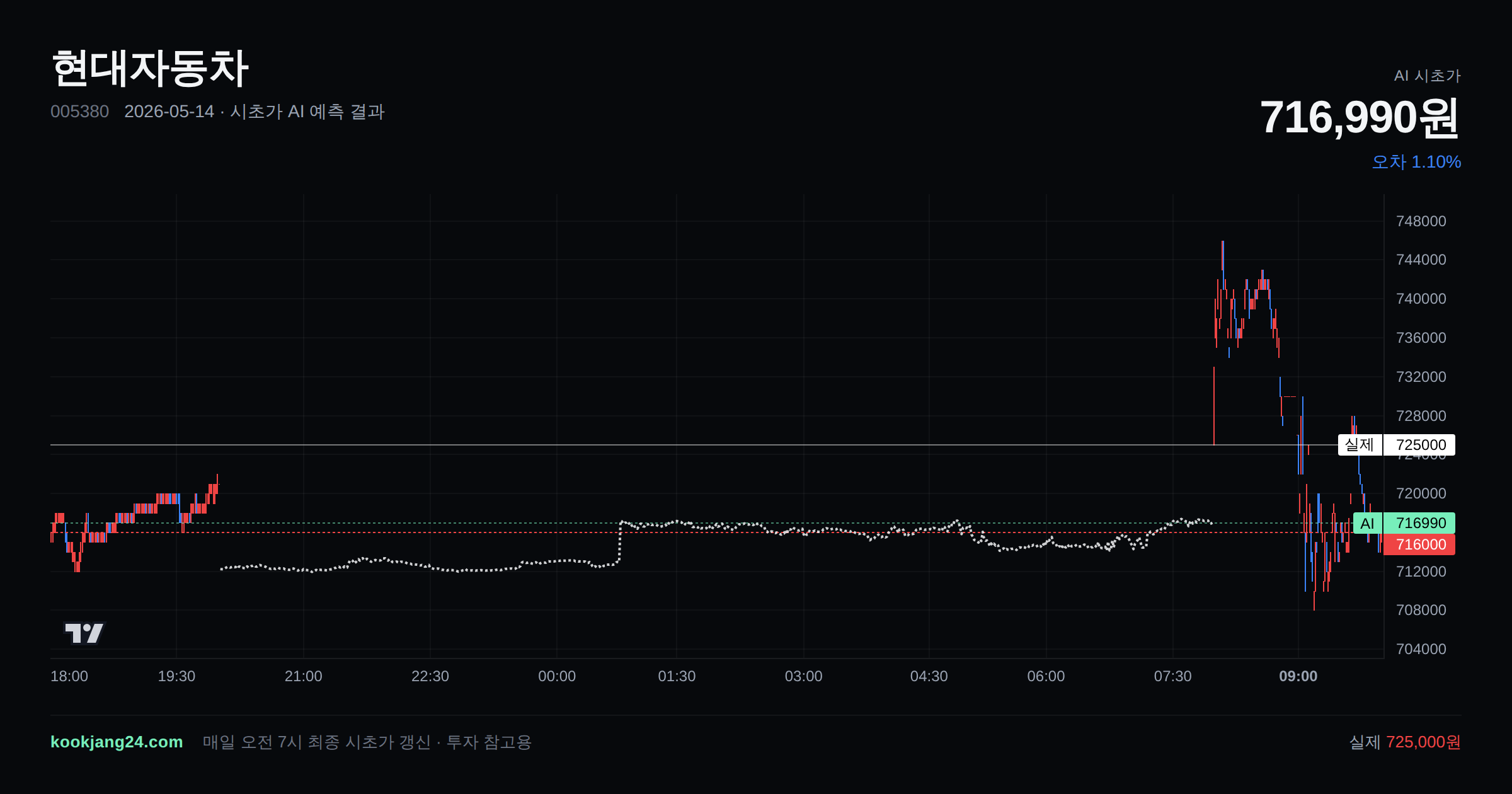
Task: Click the 732000 axis value
Action: pos(1421,377)
